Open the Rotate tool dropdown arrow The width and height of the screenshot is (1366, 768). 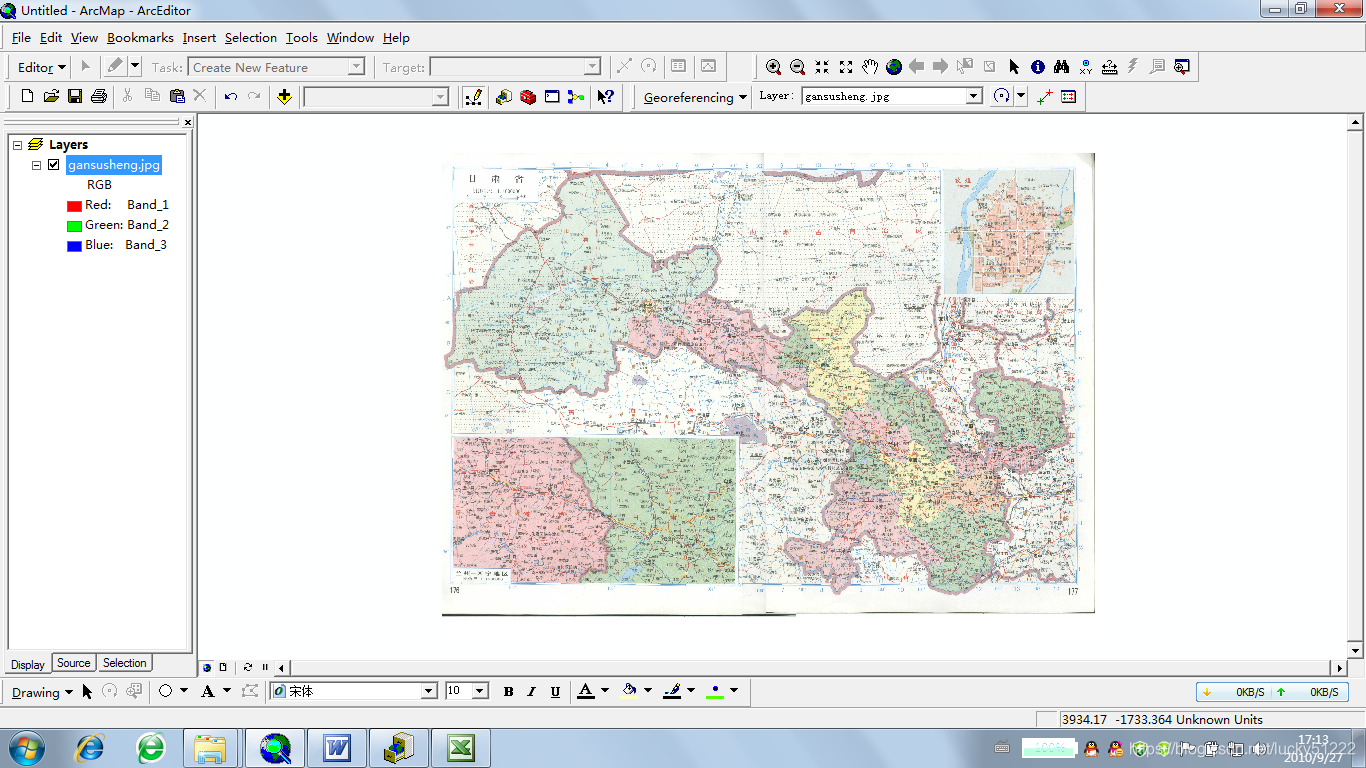[x=1021, y=97]
